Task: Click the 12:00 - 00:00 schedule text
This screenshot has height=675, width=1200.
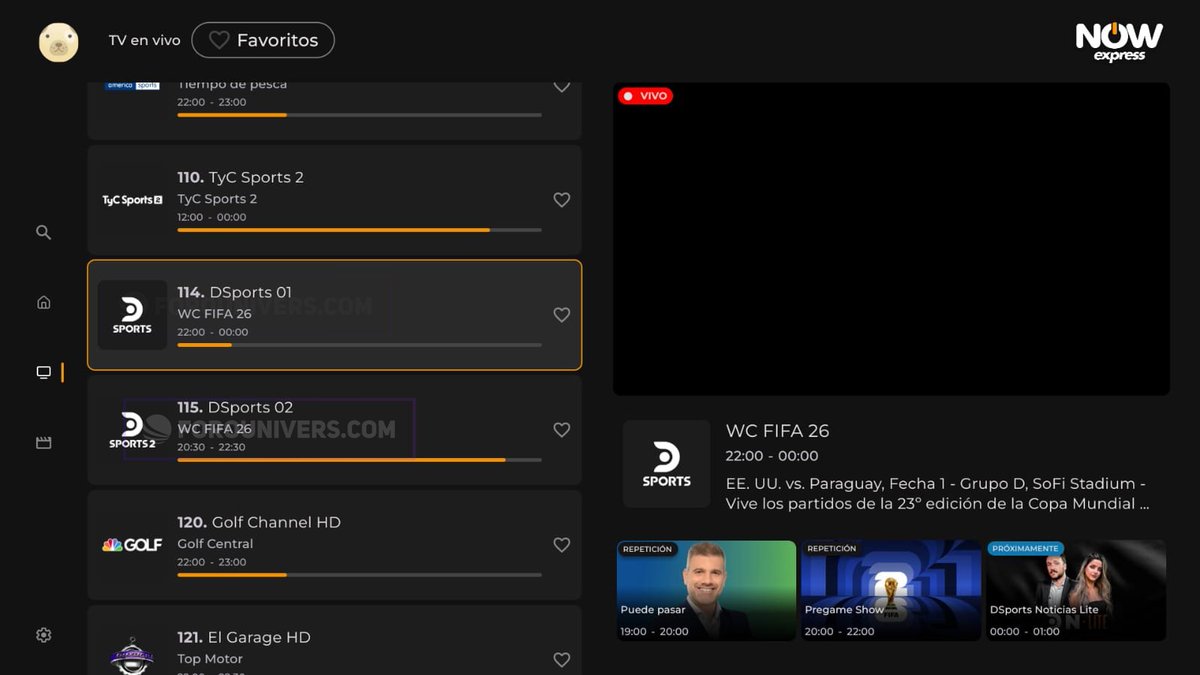Action: (212, 217)
